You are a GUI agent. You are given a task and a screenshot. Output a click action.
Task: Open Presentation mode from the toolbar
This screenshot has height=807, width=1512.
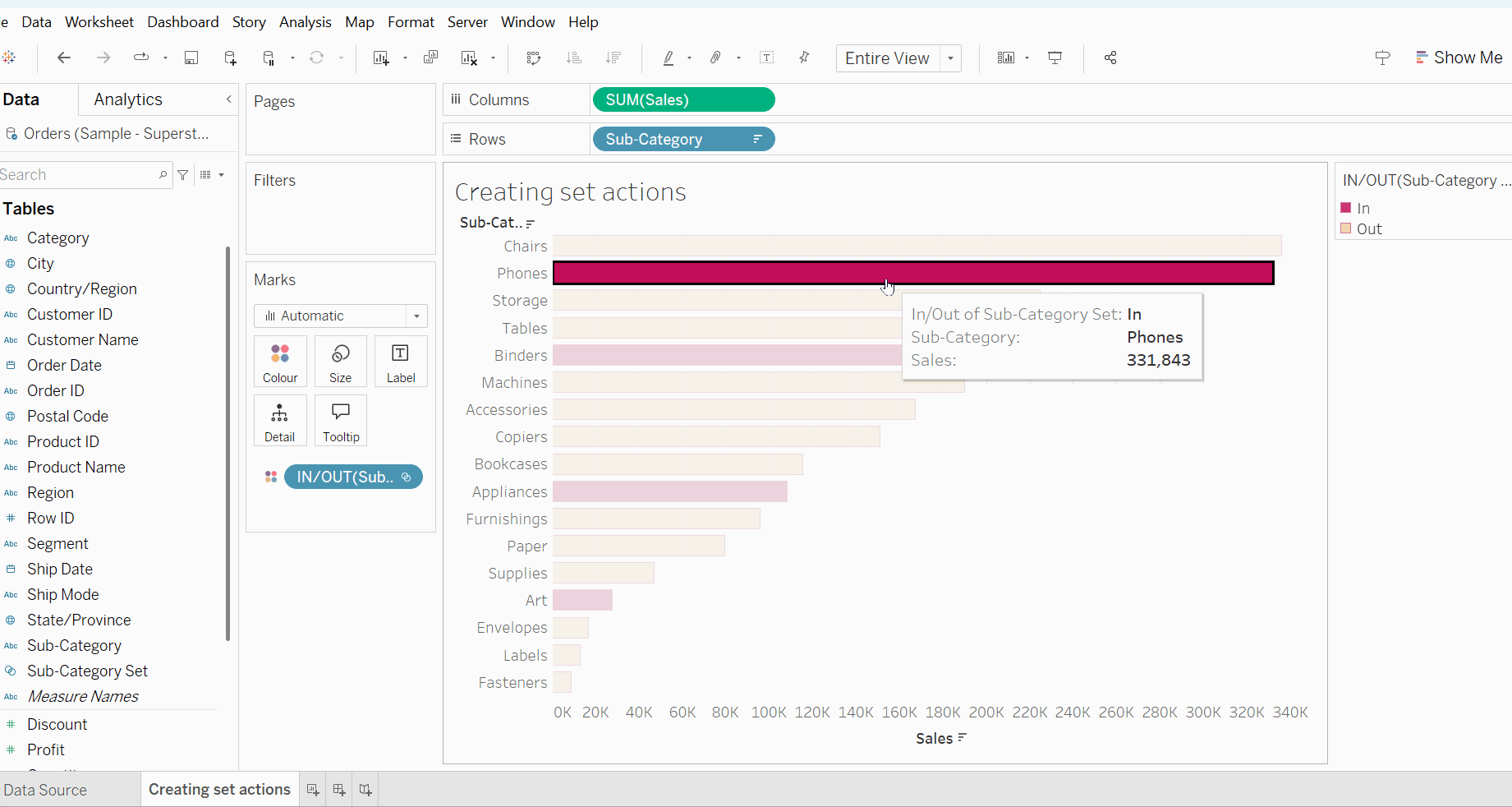tap(1055, 58)
